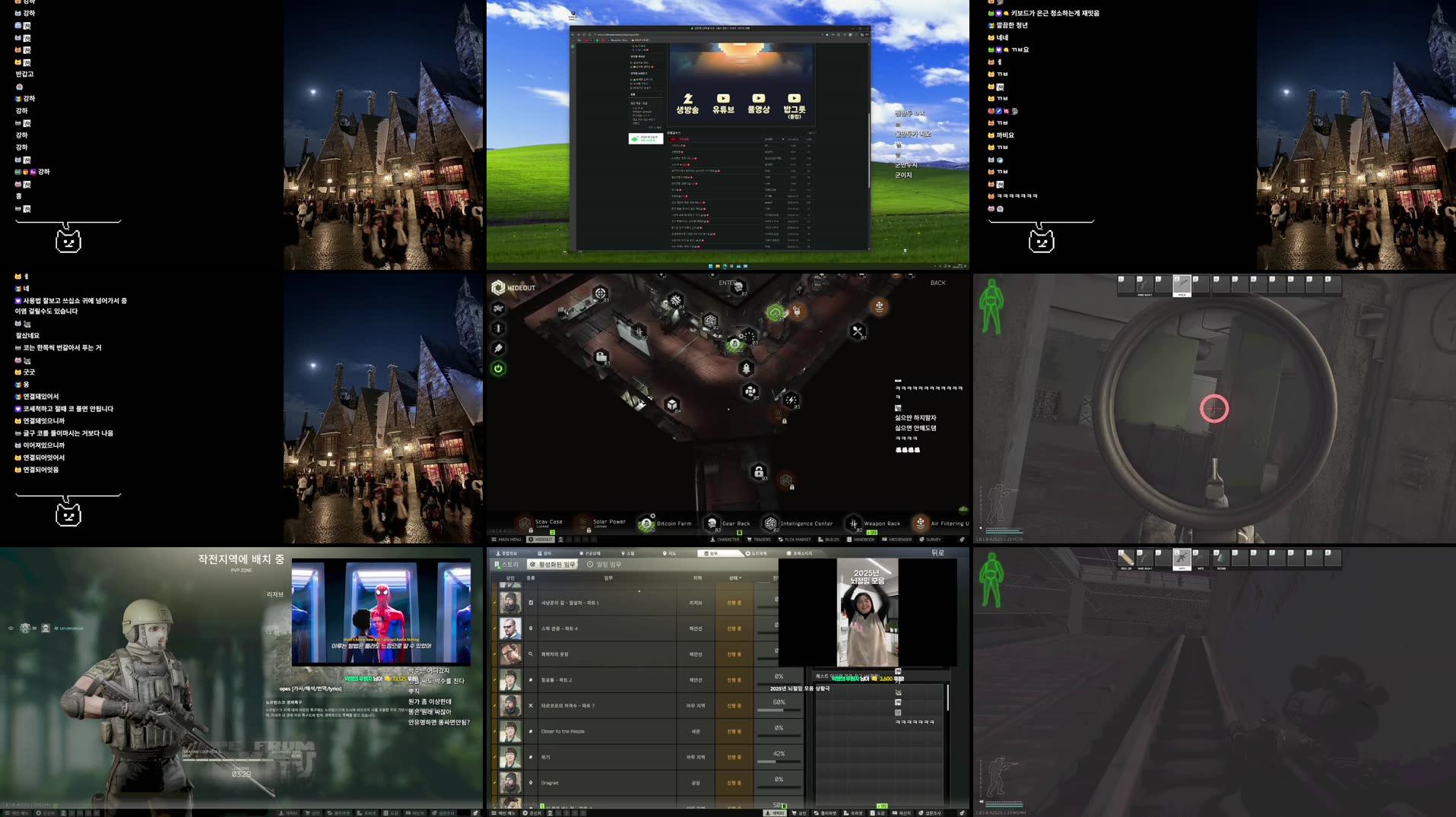This screenshot has width=1456, height=817.
Task: Open the Messenger icon
Action: (x=897, y=537)
